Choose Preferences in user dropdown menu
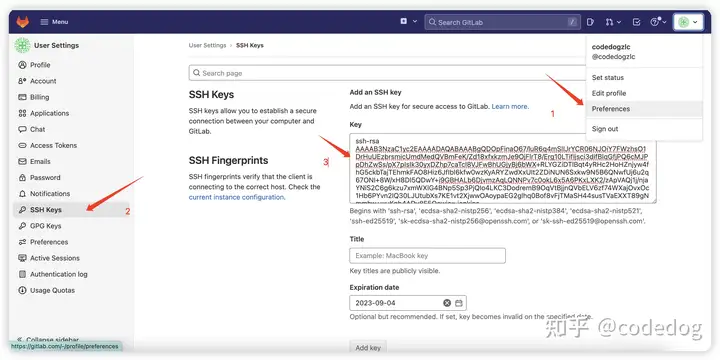This screenshot has height=360, width=720. 644,109
